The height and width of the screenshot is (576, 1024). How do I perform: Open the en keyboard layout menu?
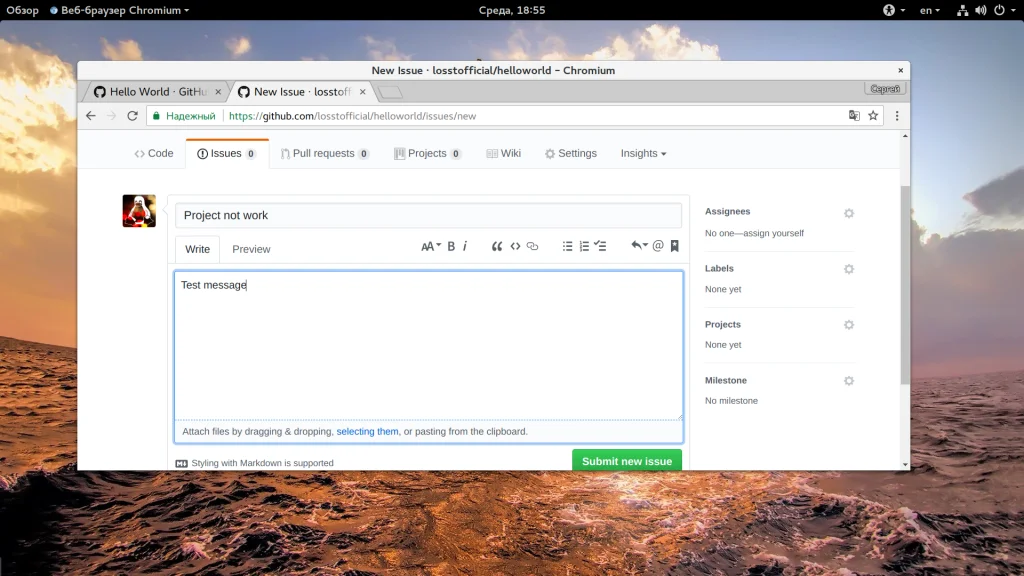pos(930,10)
